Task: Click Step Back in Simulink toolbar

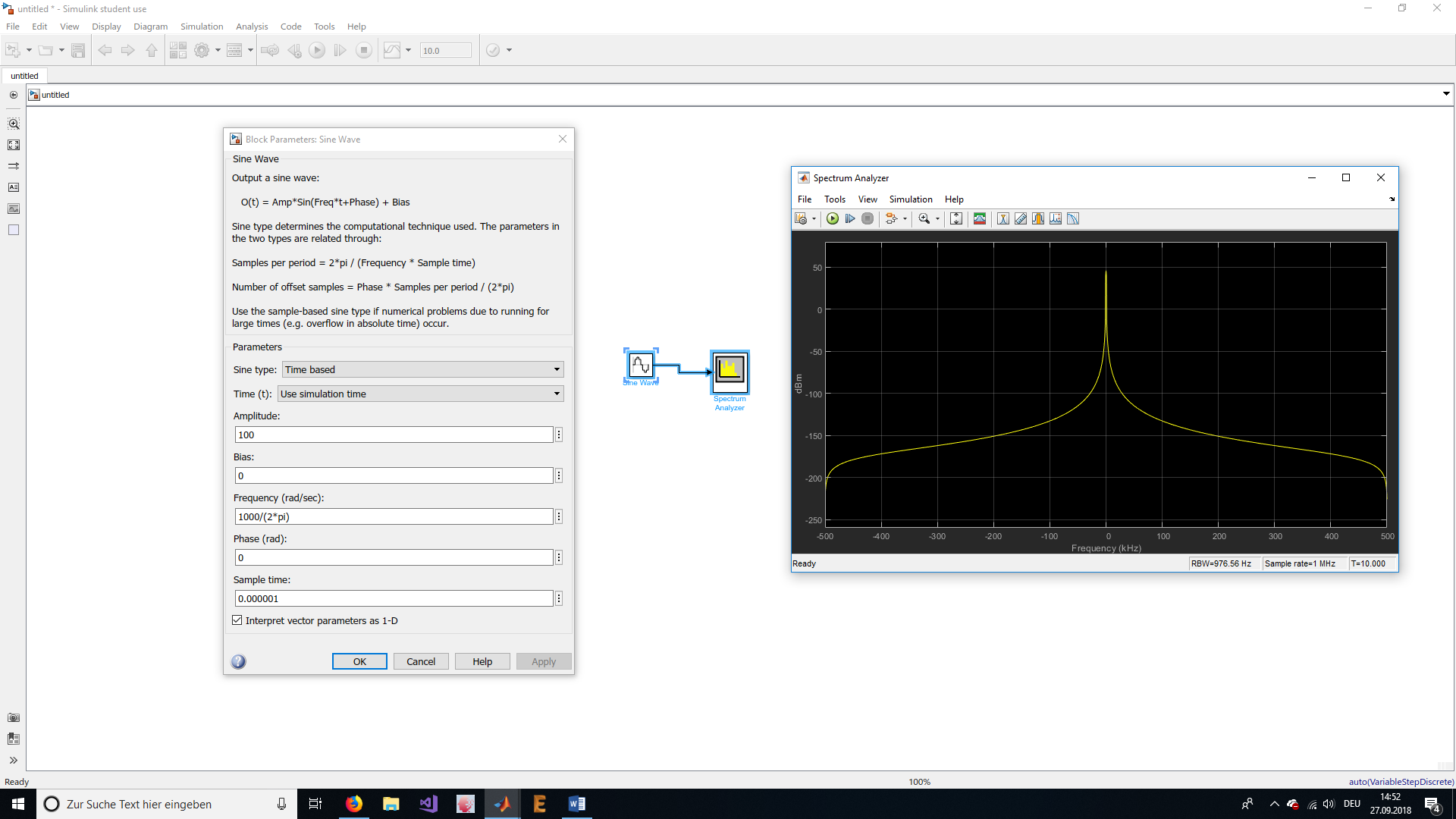Action: [294, 51]
